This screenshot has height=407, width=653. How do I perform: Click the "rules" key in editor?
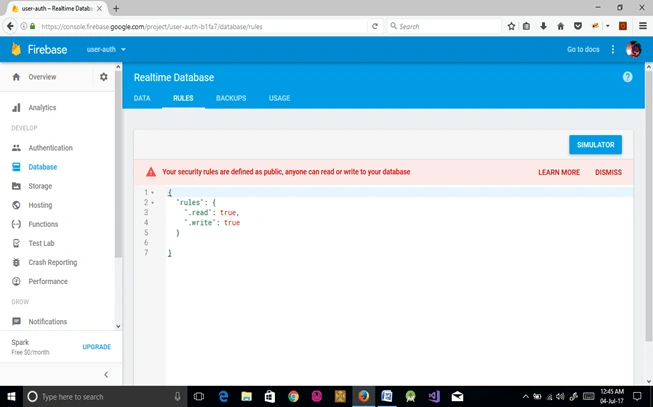coord(190,202)
